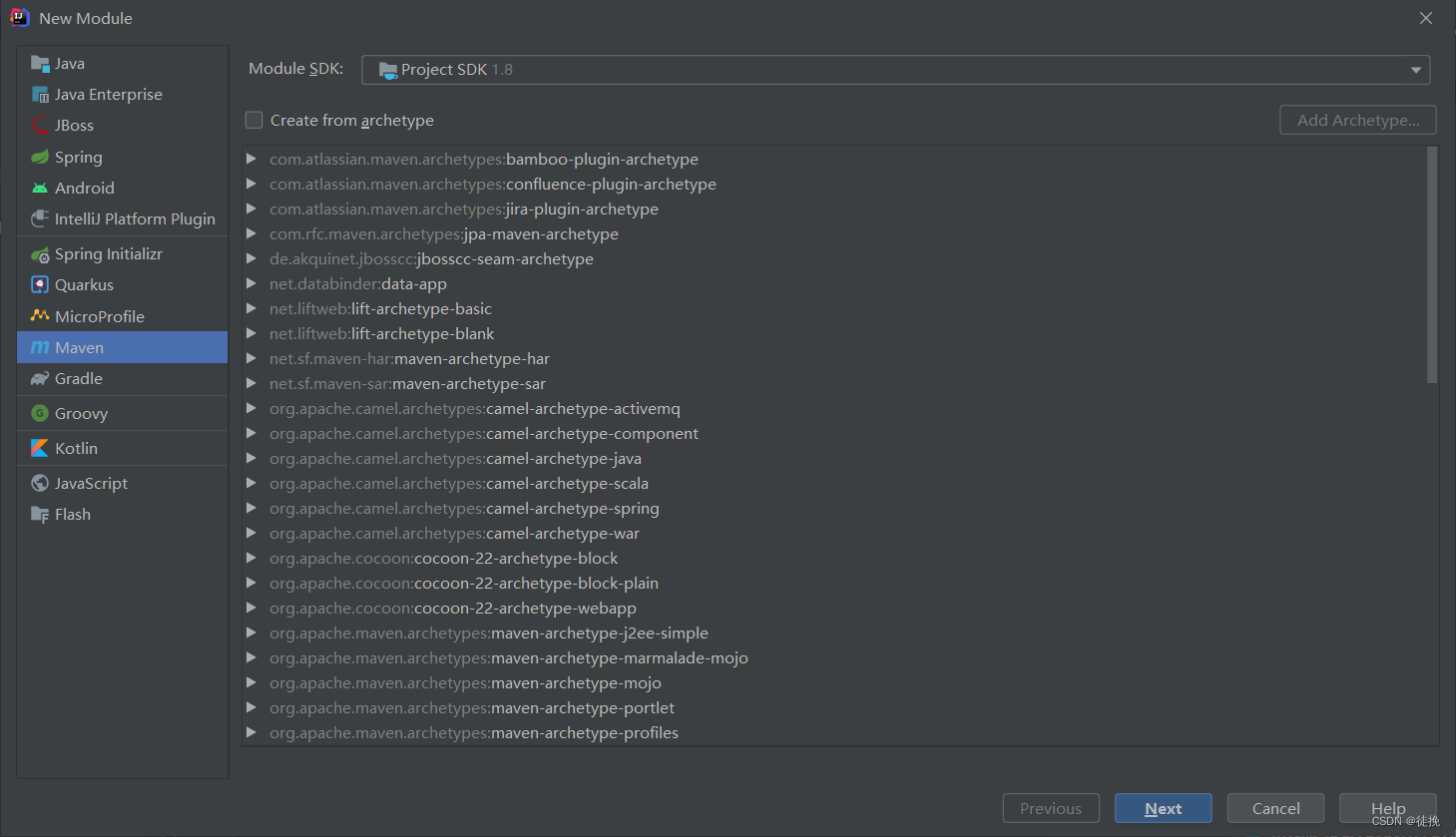Image resolution: width=1456 pixels, height=837 pixels.
Task: Select maven-archetype-mojo row
Action: pyautogui.click(x=834, y=683)
